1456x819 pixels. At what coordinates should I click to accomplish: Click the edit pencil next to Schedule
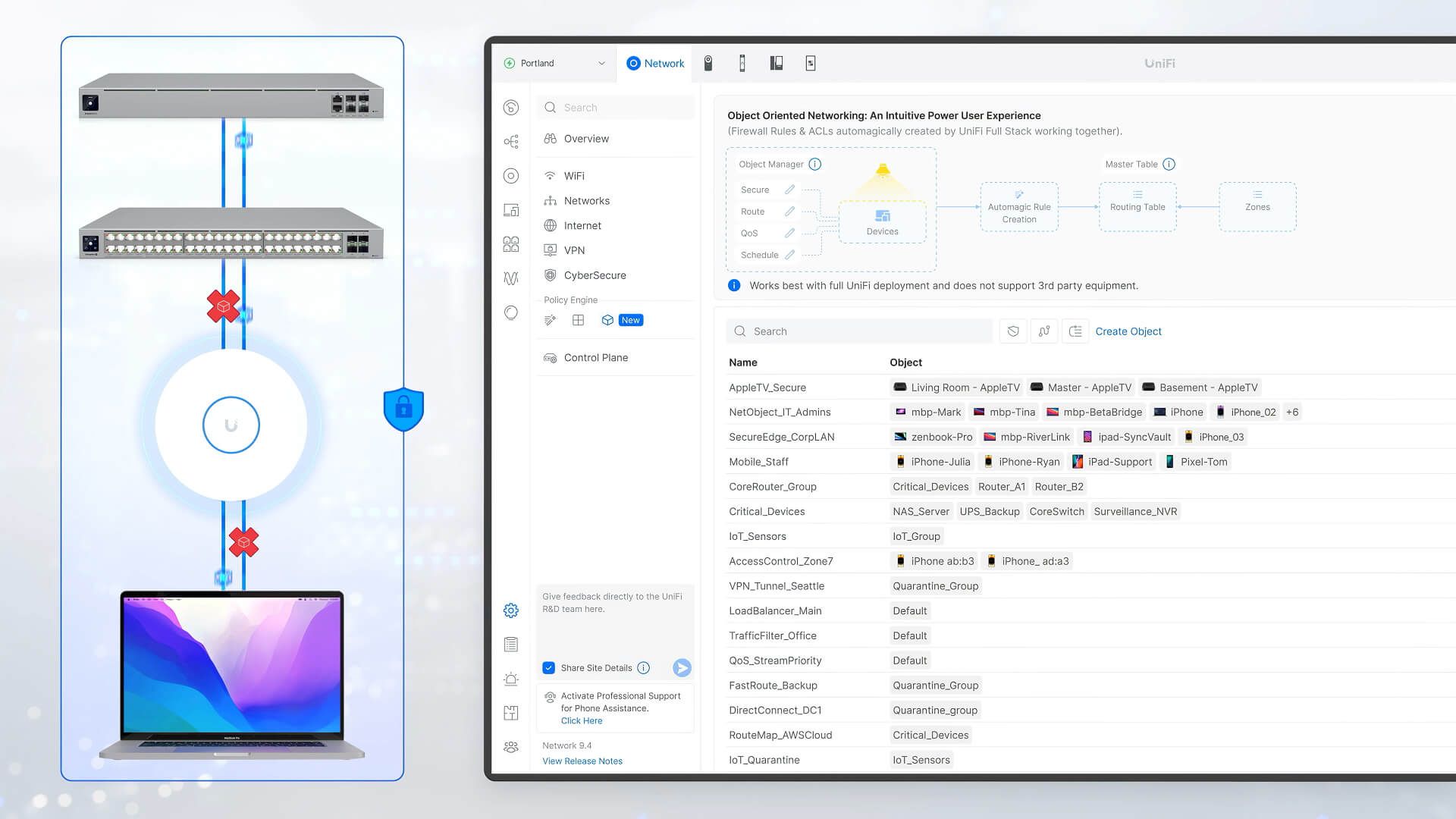click(x=789, y=255)
